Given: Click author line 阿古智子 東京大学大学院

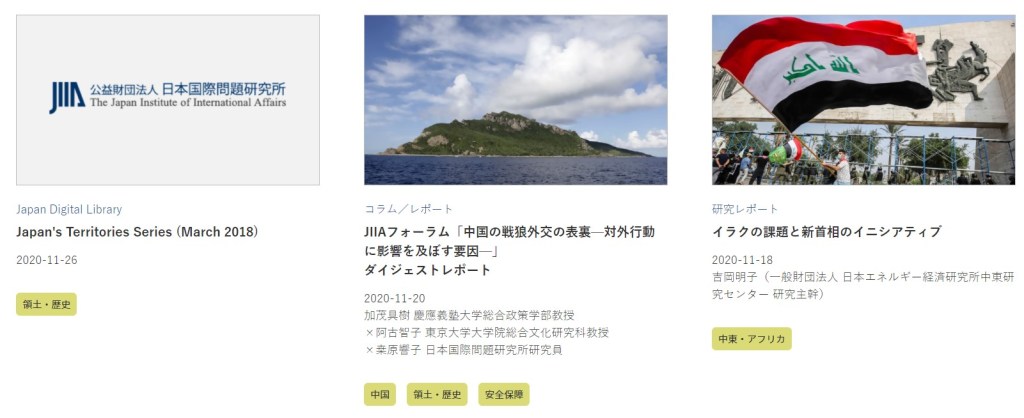Looking at the screenshot, I should 487,332.
